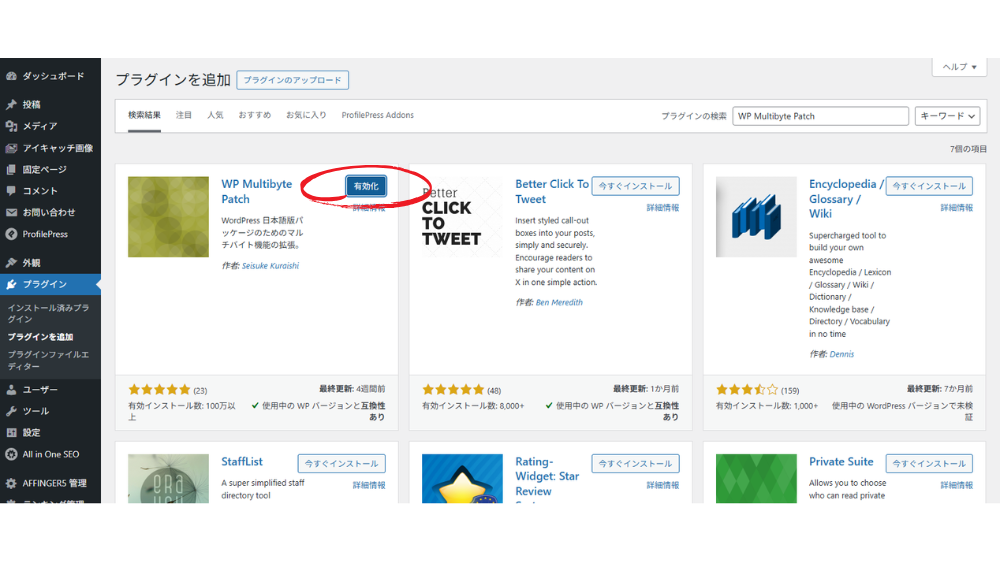Switch to the 検索結果 tab
This screenshot has height=562, width=1000.
coord(144,115)
